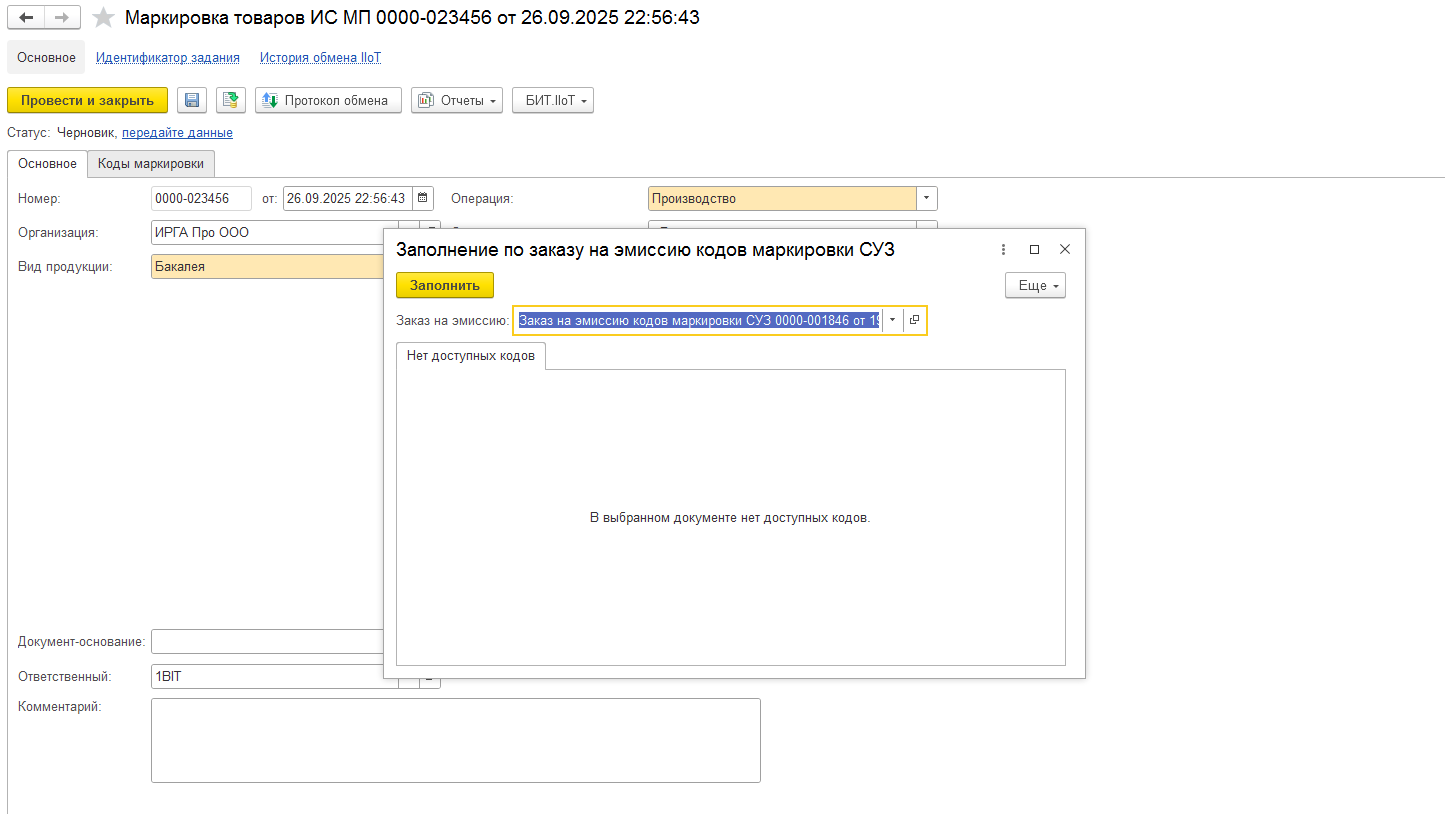Screen dimensions: 1445x814
Task: Expand the Операция dropdown
Action: coord(926,198)
